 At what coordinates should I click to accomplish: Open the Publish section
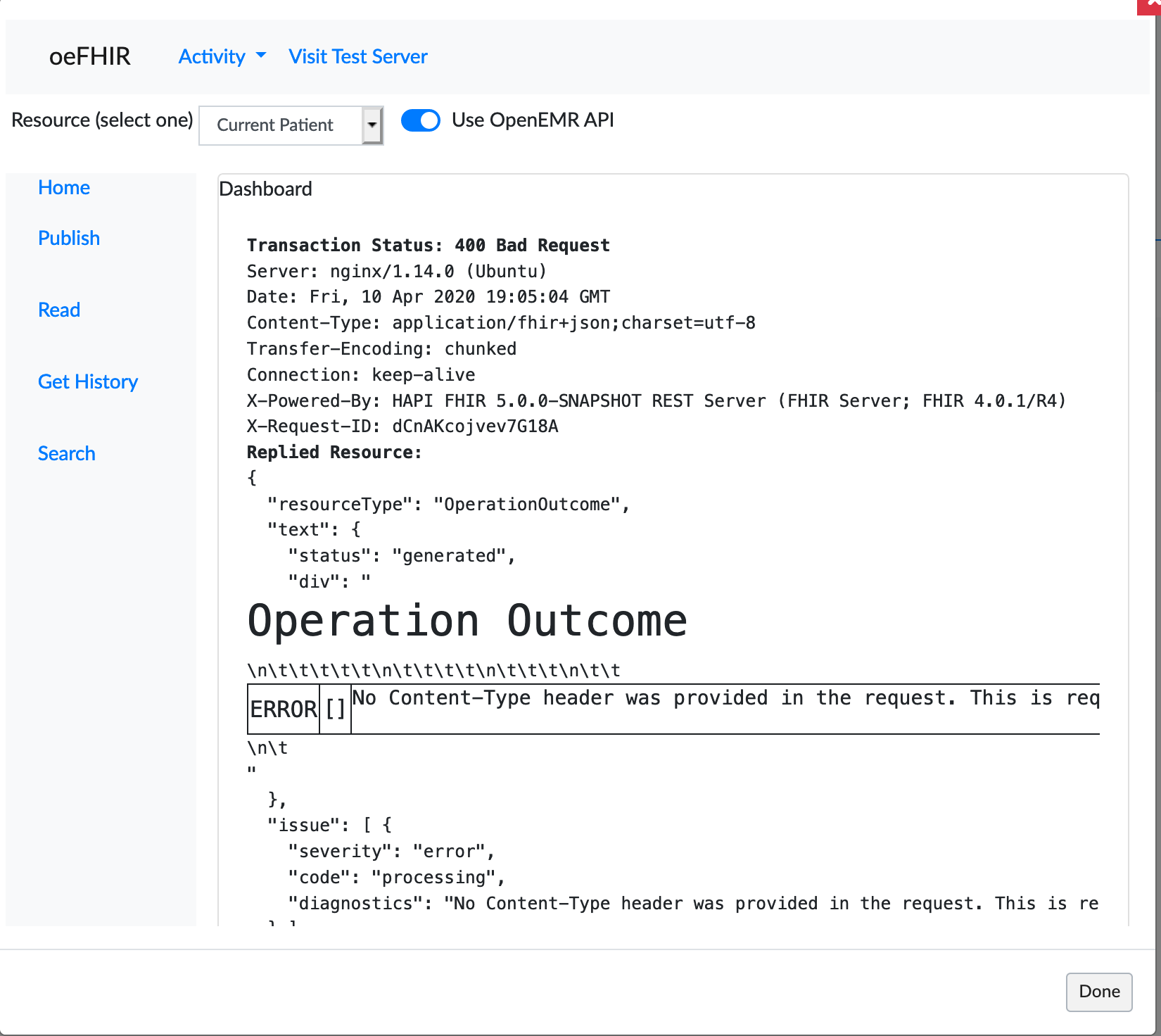pos(68,238)
